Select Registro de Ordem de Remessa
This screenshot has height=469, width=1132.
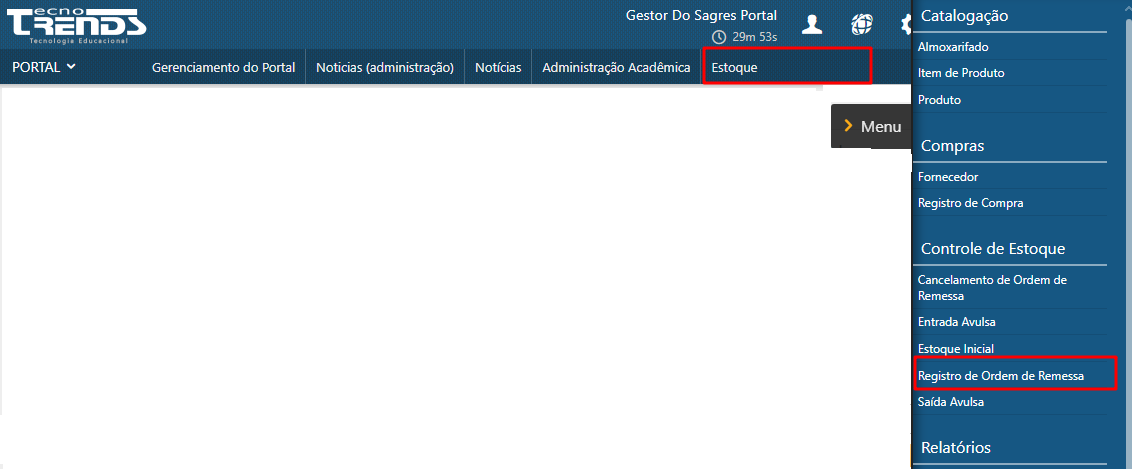(x=1000, y=376)
